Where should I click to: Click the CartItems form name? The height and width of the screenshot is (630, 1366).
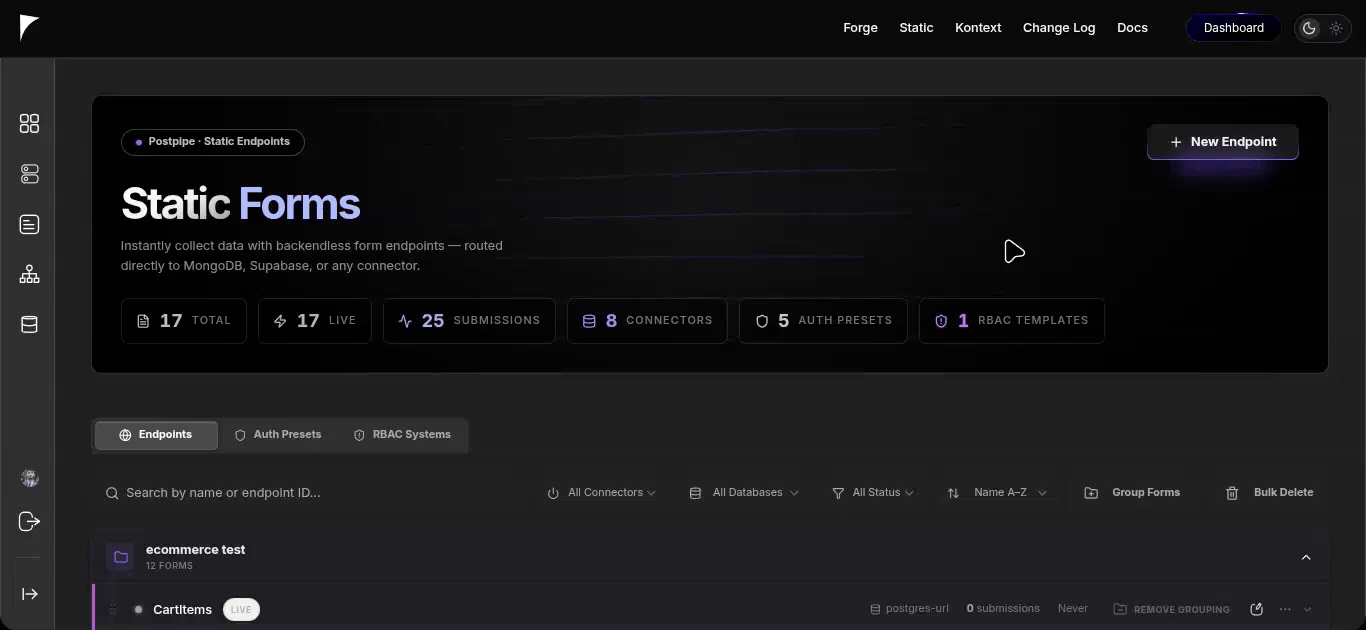click(x=182, y=609)
